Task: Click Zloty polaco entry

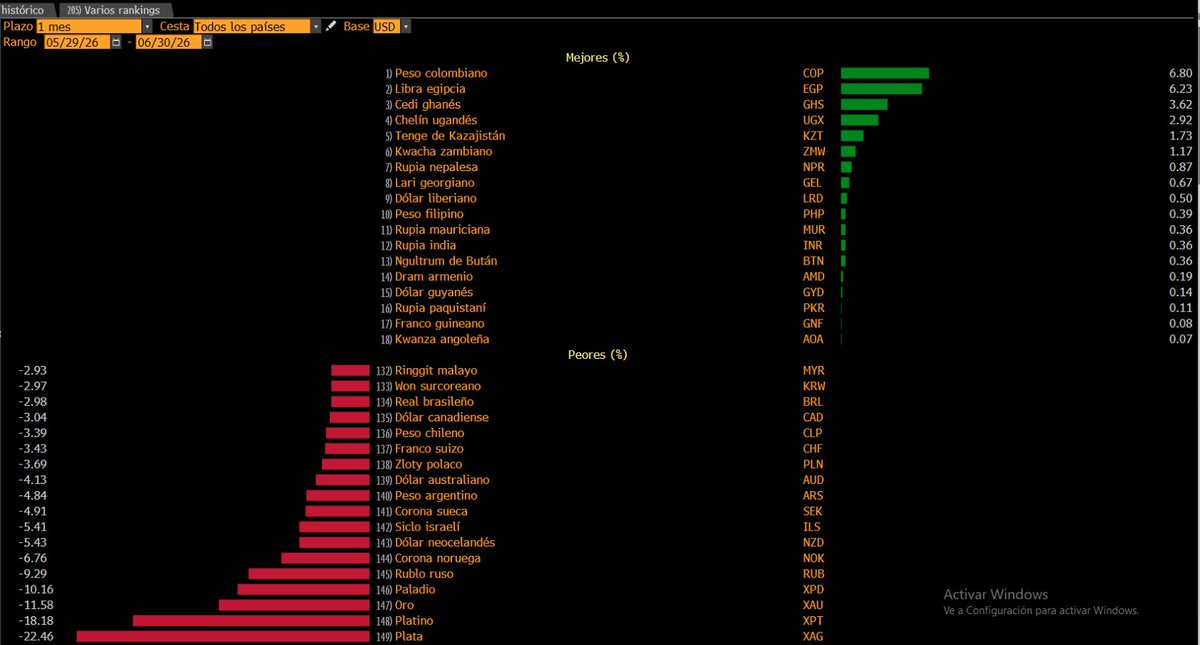Action: pyautogui.click(x=429, y=464)
